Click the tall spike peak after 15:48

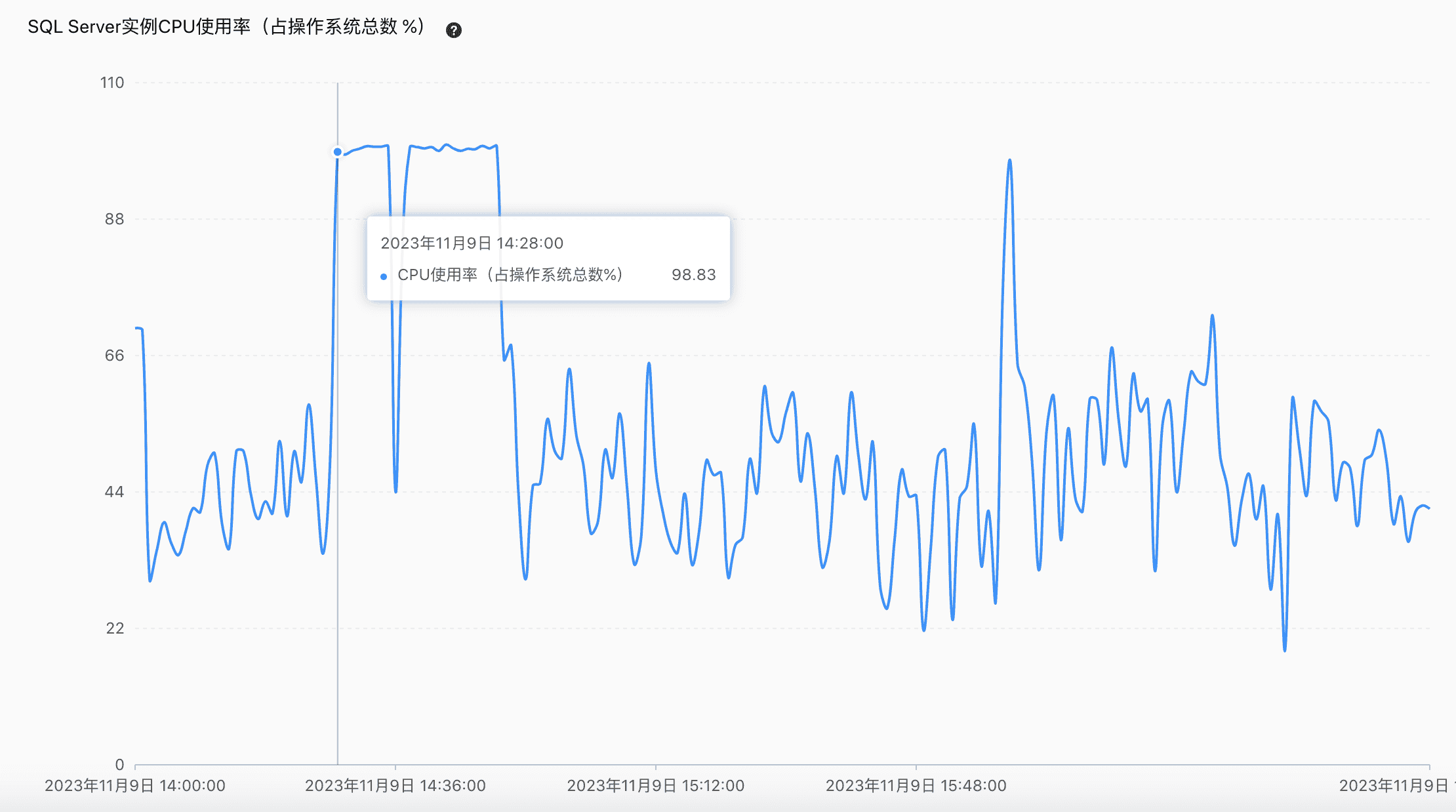point(1009,161)
